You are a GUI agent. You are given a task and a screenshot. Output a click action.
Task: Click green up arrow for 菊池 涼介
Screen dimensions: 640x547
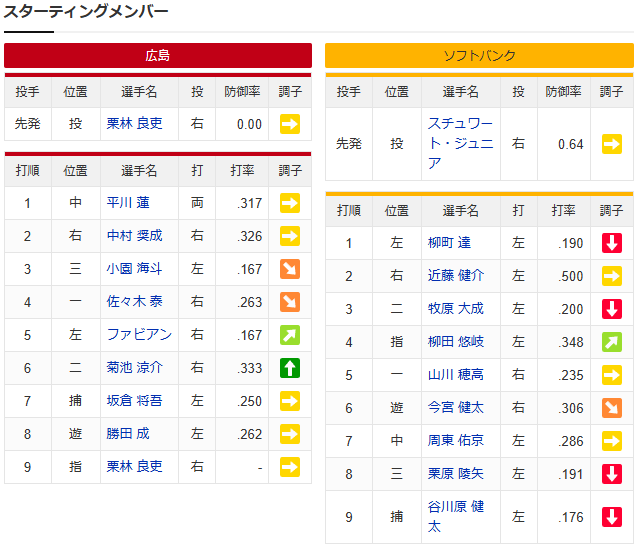click(x=290, y=368)
